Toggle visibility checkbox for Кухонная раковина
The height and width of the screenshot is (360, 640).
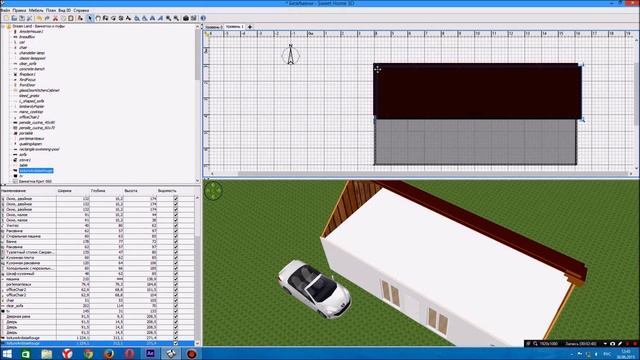pyautogui.click(x=176, y=263)
